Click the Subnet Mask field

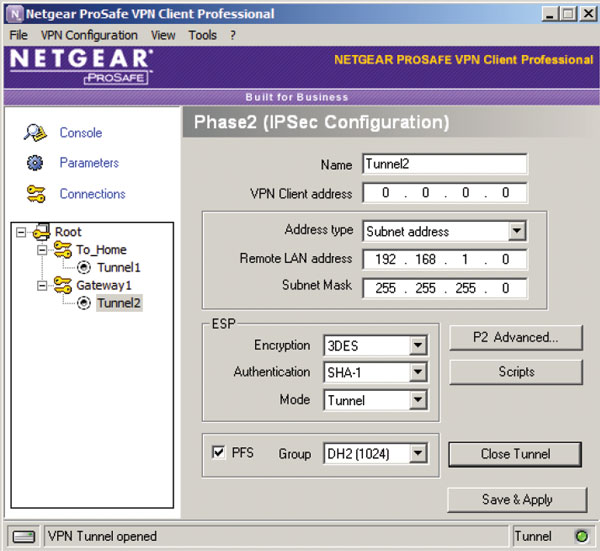tap(445, 288)
